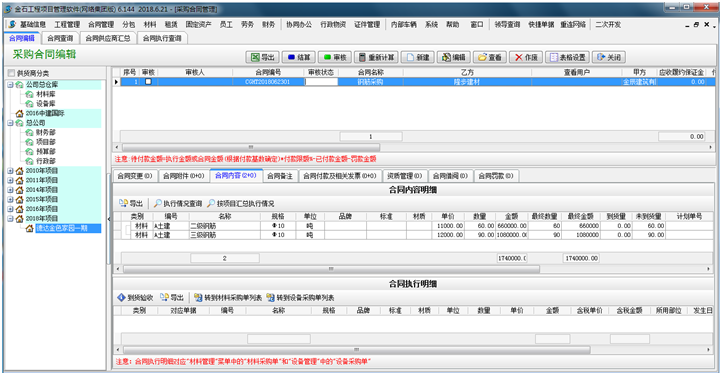Open the 财务 menu
This screenshot has width=722, height=375.
pos(268,24)
